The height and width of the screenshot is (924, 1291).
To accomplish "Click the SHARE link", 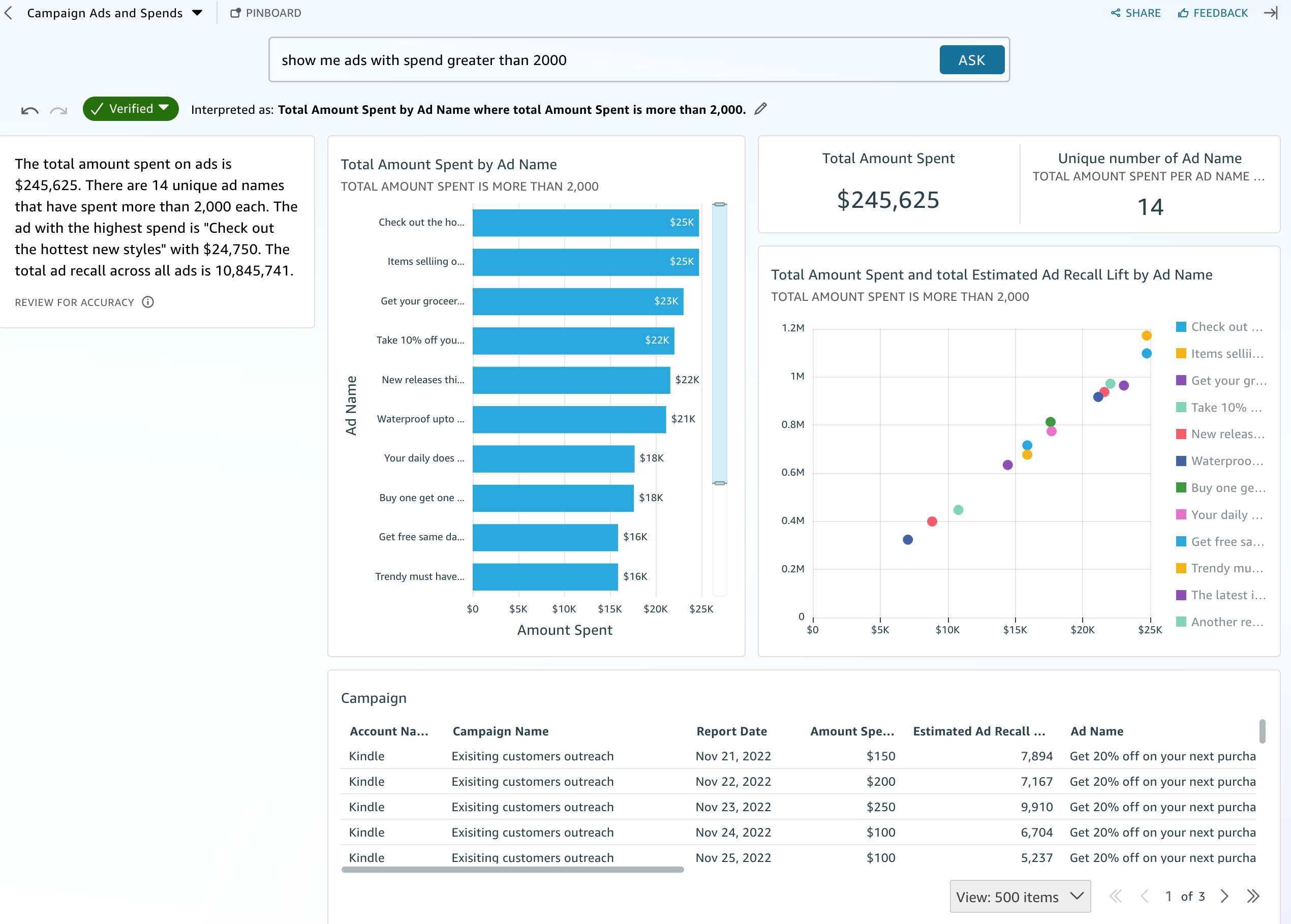I will (1135, 13).
